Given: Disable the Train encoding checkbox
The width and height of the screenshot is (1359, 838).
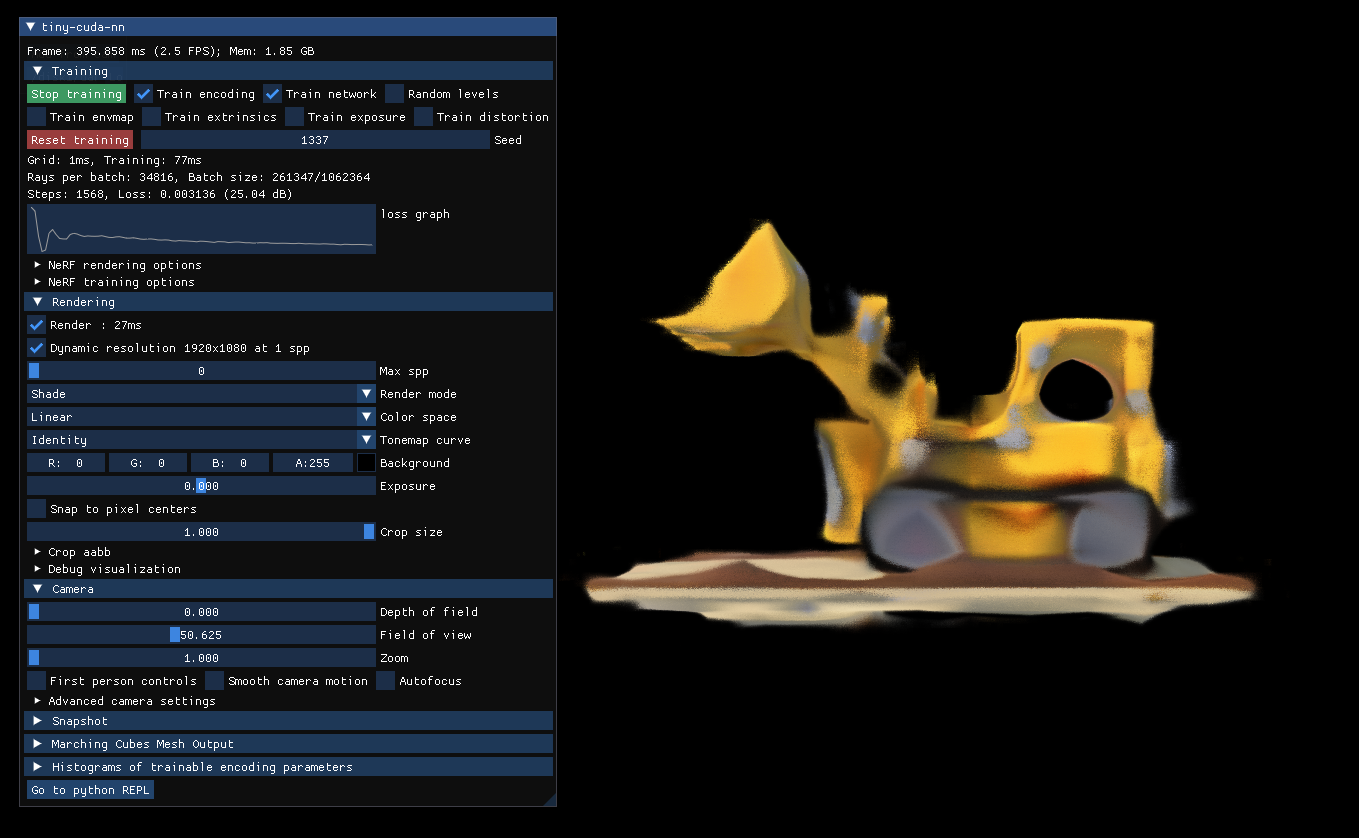Looking at the screenshot, I should 144,94.
